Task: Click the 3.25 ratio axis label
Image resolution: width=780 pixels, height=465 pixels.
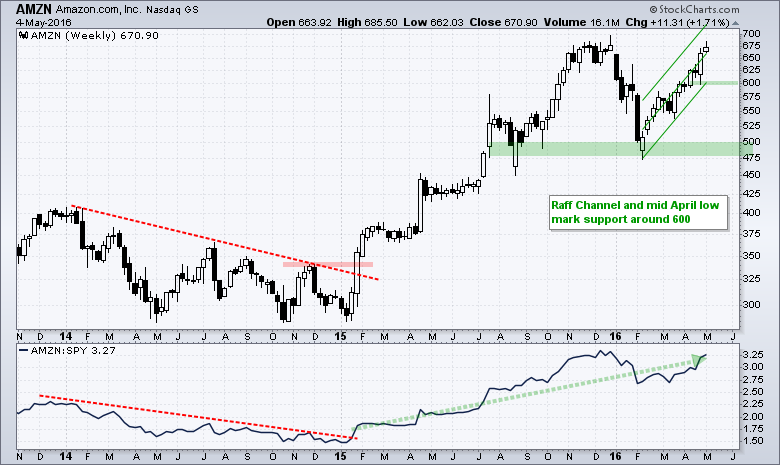Action: [x=753, y=355]
